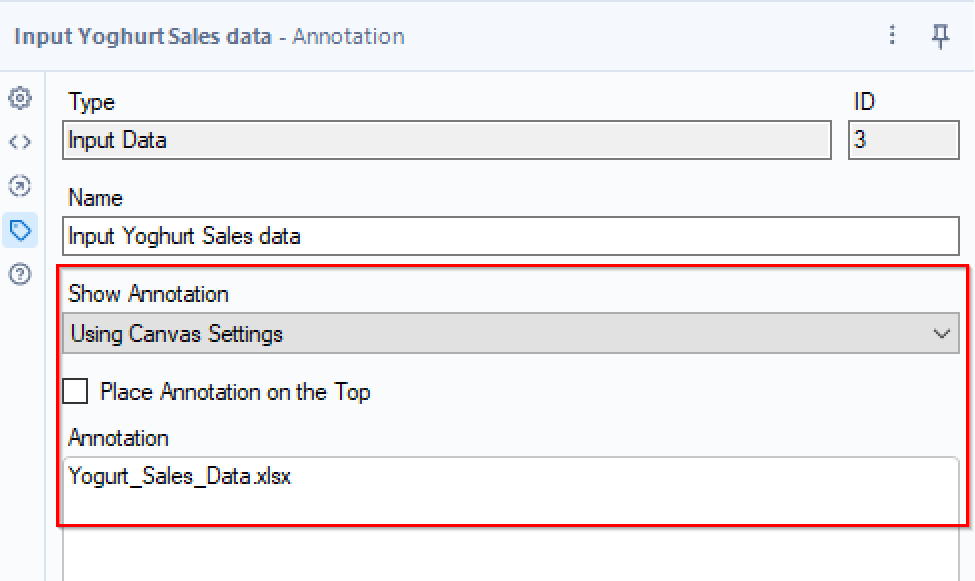Image resolution: width=975 pixels, height=581 pixels.
Task: Enable Place Annotation on the Top checkbox
Action: pyautogui.click(x=75, y=391)
